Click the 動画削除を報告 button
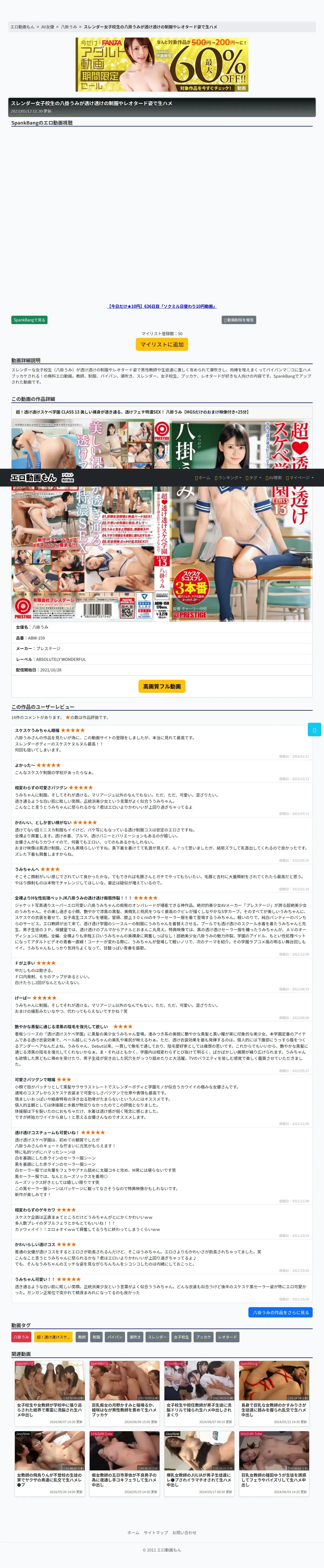Image resolution: width=324 pixels, height=1568 pixels. (x=238, y=319)
